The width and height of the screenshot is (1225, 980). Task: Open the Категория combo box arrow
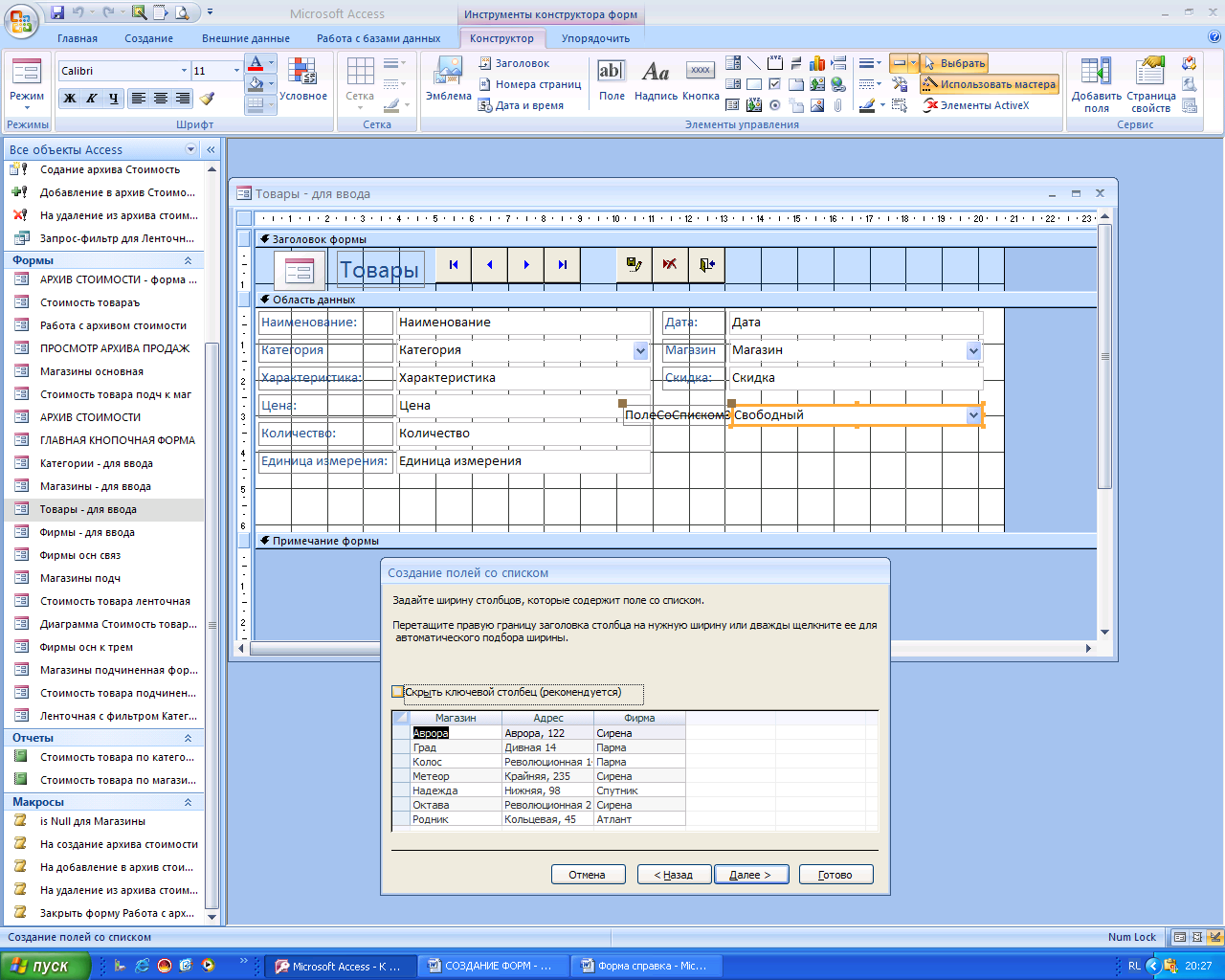pyautogui.click(x=640, y=351)
